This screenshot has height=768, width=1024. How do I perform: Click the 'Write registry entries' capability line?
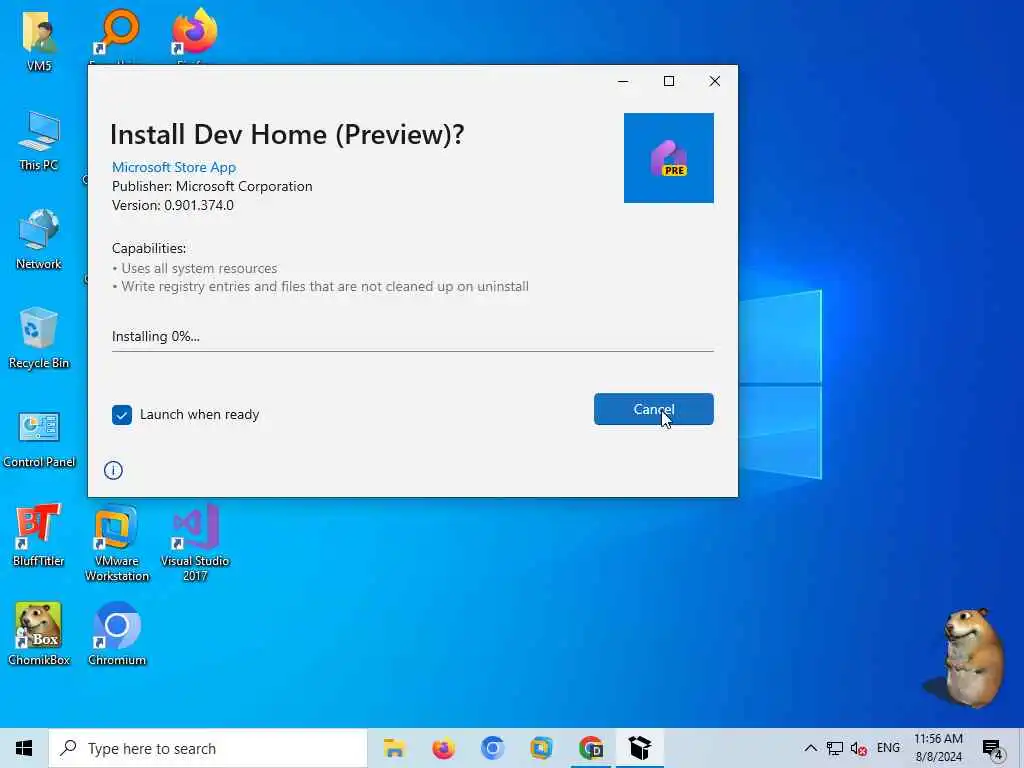[x=320, y=286]
